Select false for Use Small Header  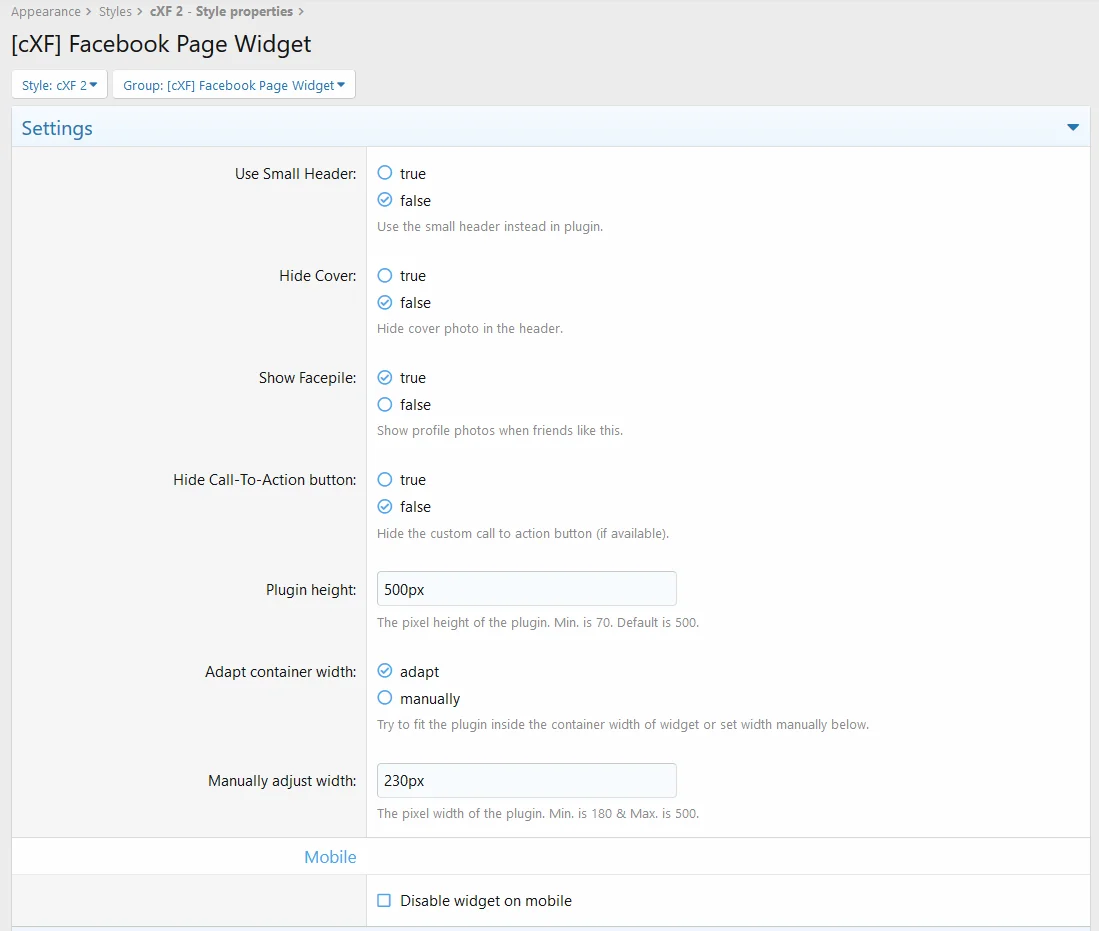point(385,200)
